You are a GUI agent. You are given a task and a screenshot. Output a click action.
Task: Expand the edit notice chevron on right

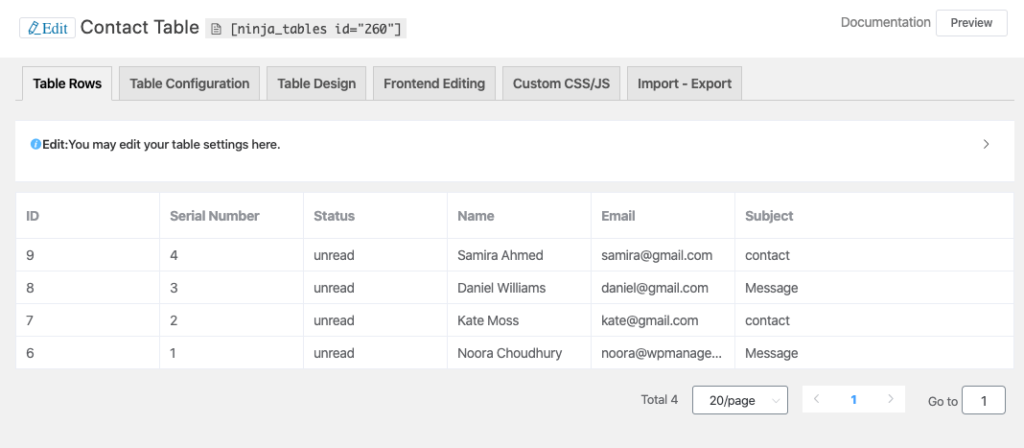[x=986, y=144]
